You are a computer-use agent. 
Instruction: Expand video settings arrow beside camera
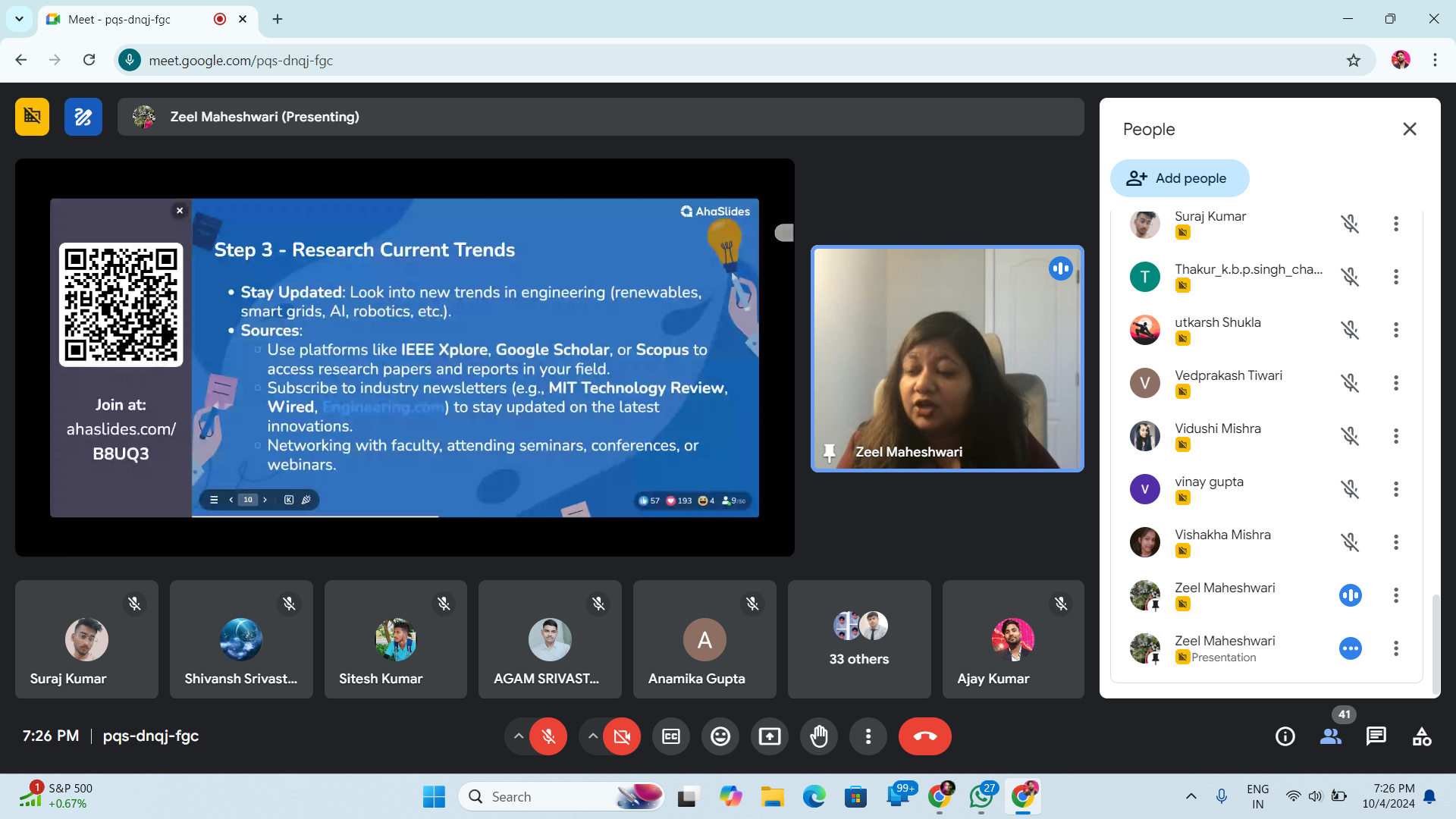click(x=593, y=736)
